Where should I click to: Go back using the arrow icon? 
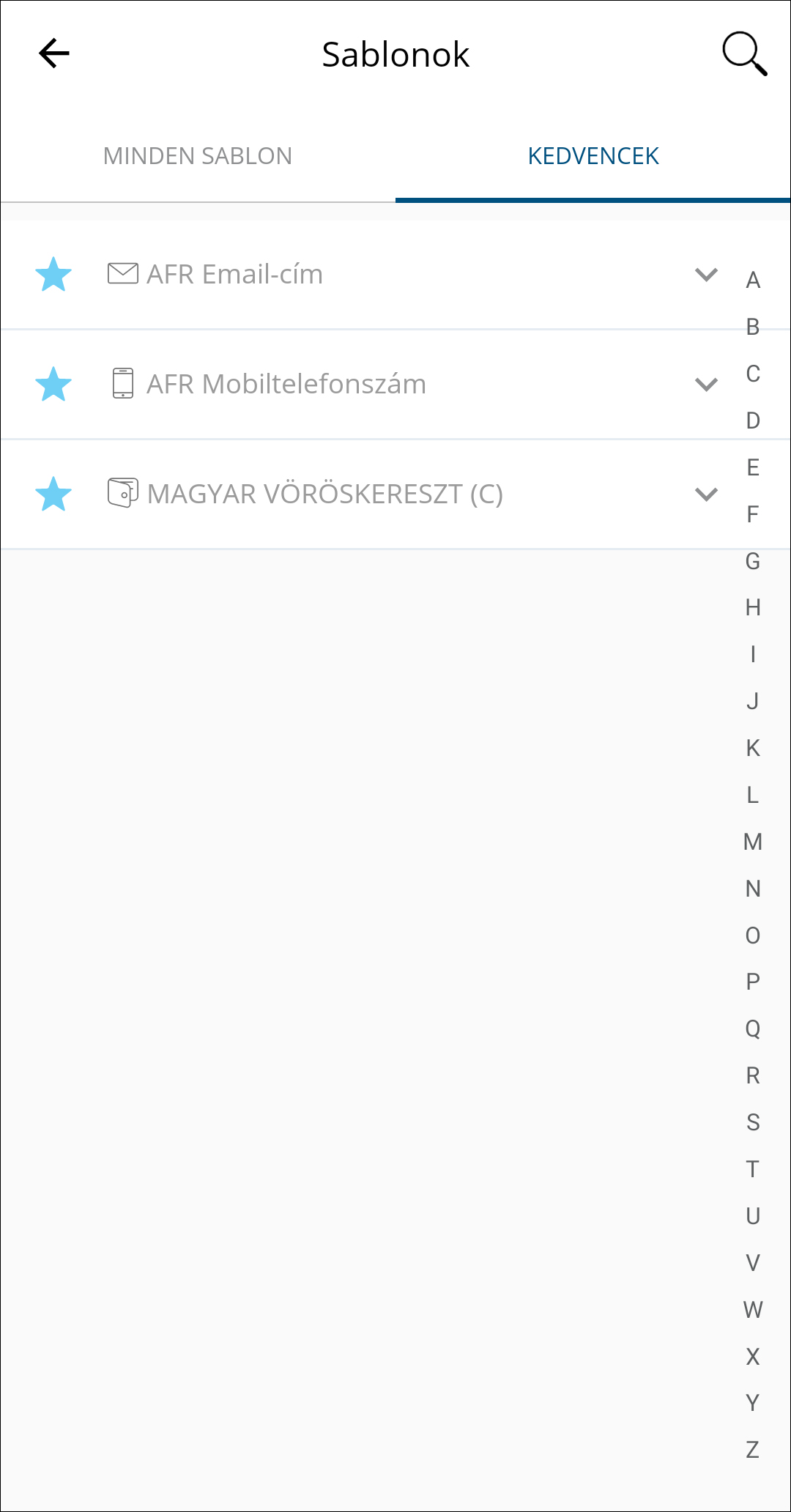pos(54,53)
